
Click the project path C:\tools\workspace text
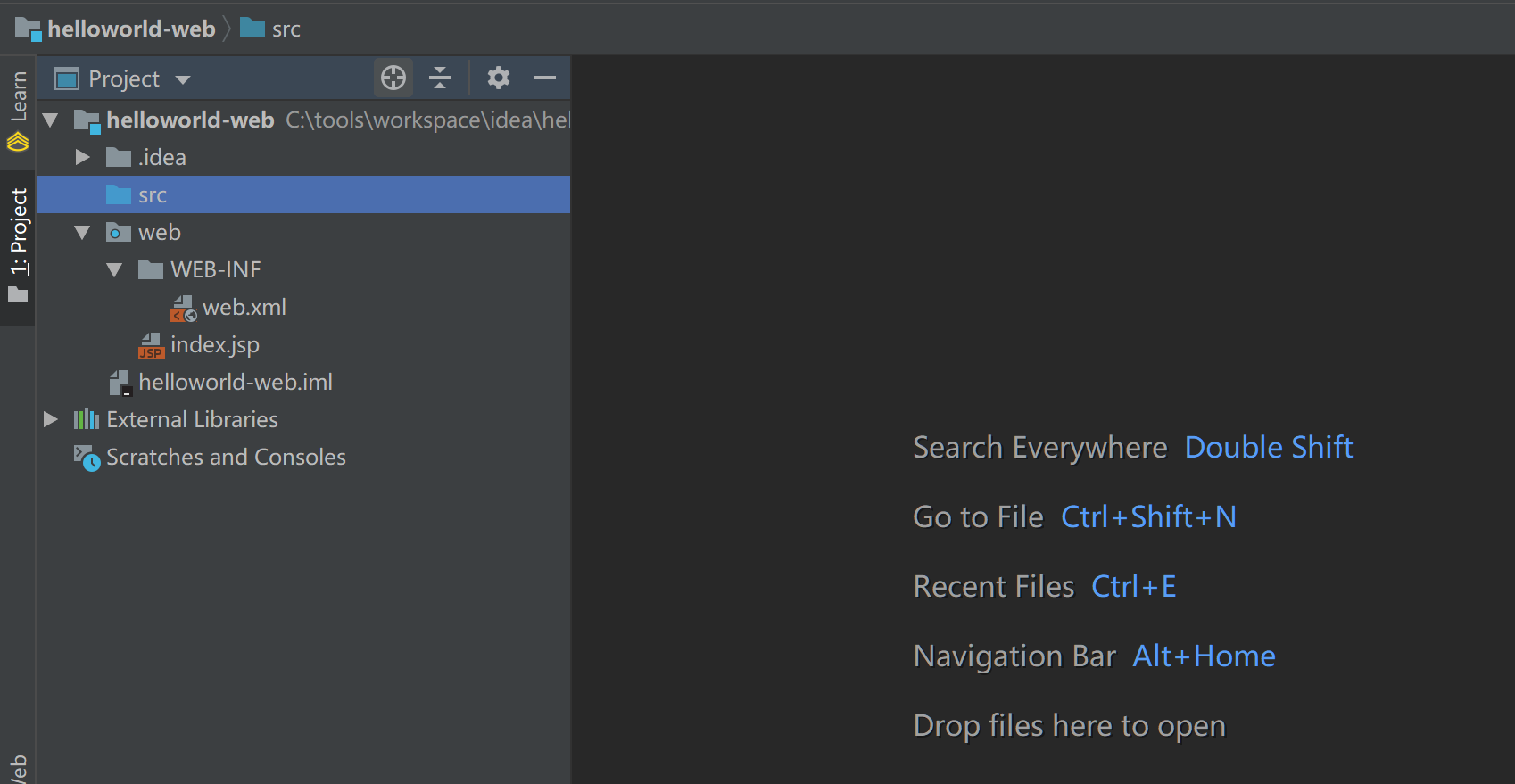tap(427, 120)
